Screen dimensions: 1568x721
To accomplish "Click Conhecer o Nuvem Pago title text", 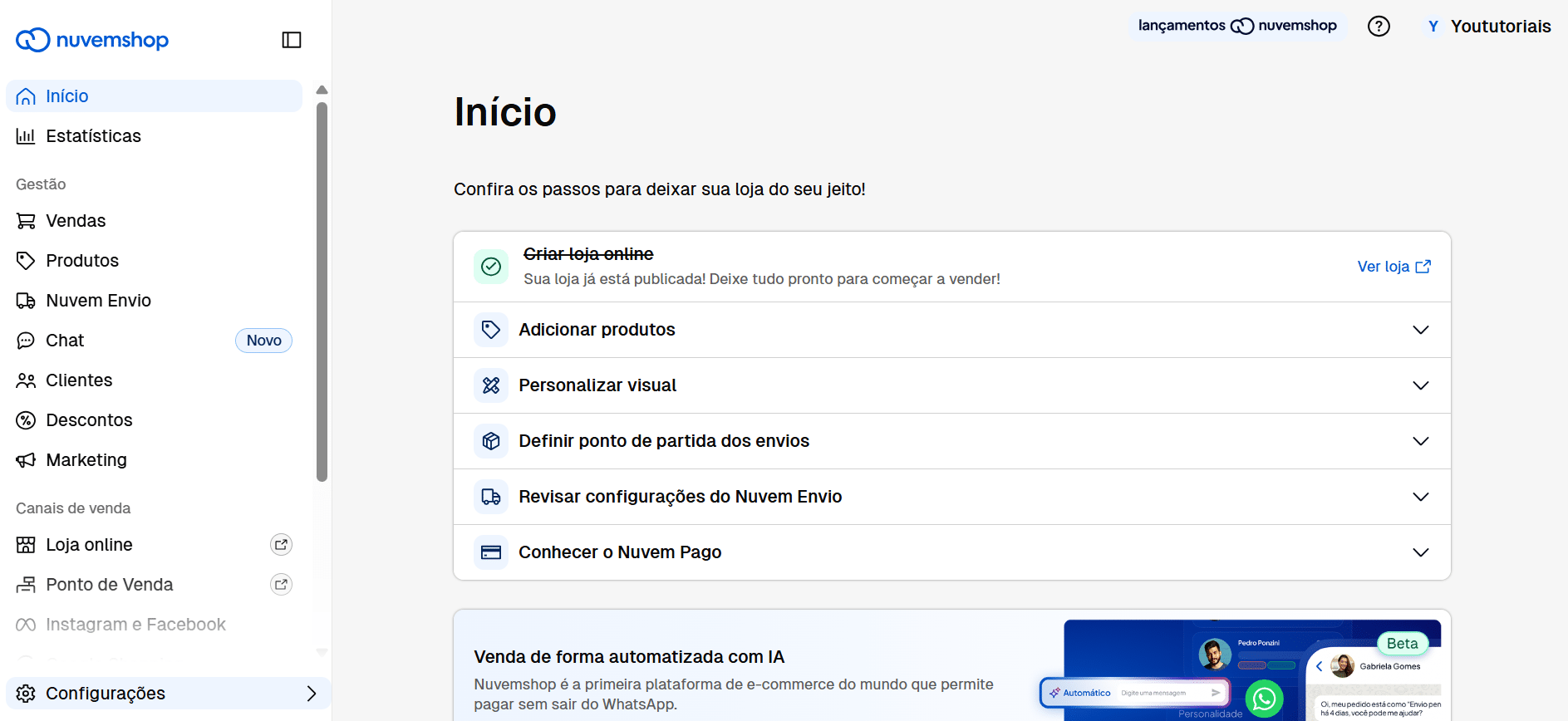I will coord(620,552).
